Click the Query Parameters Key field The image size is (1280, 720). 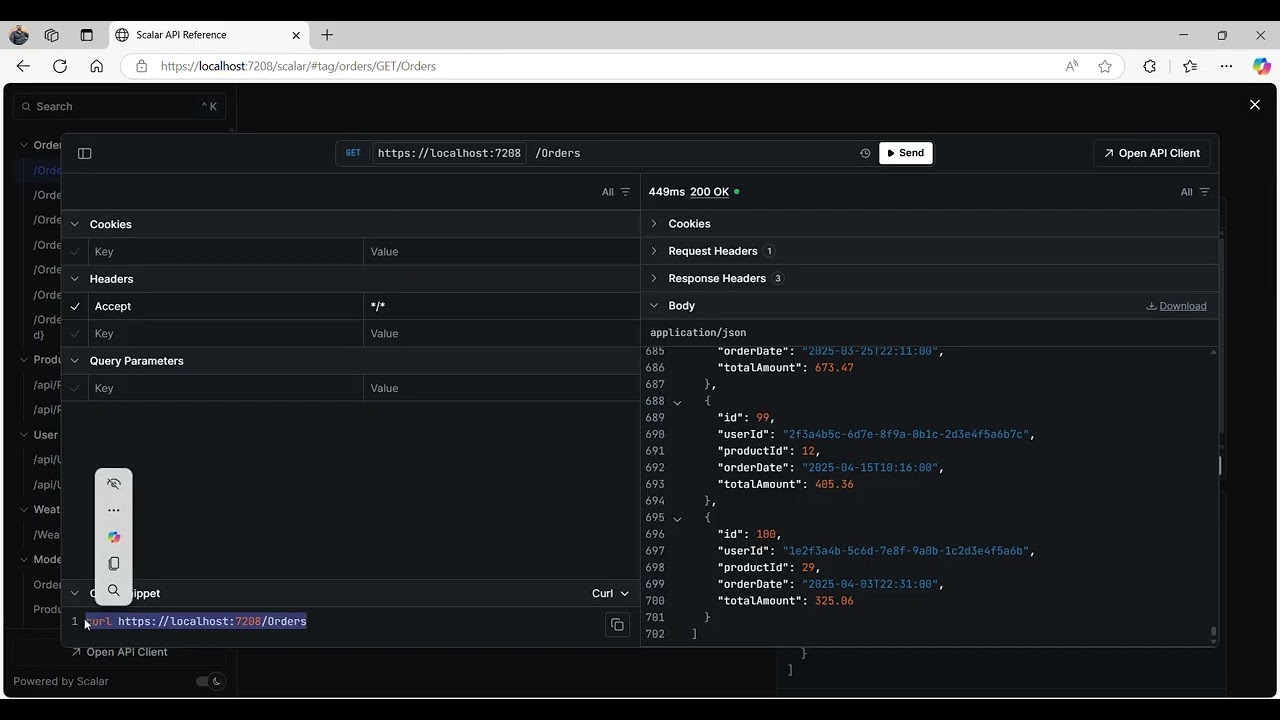(x=226, y=388)
